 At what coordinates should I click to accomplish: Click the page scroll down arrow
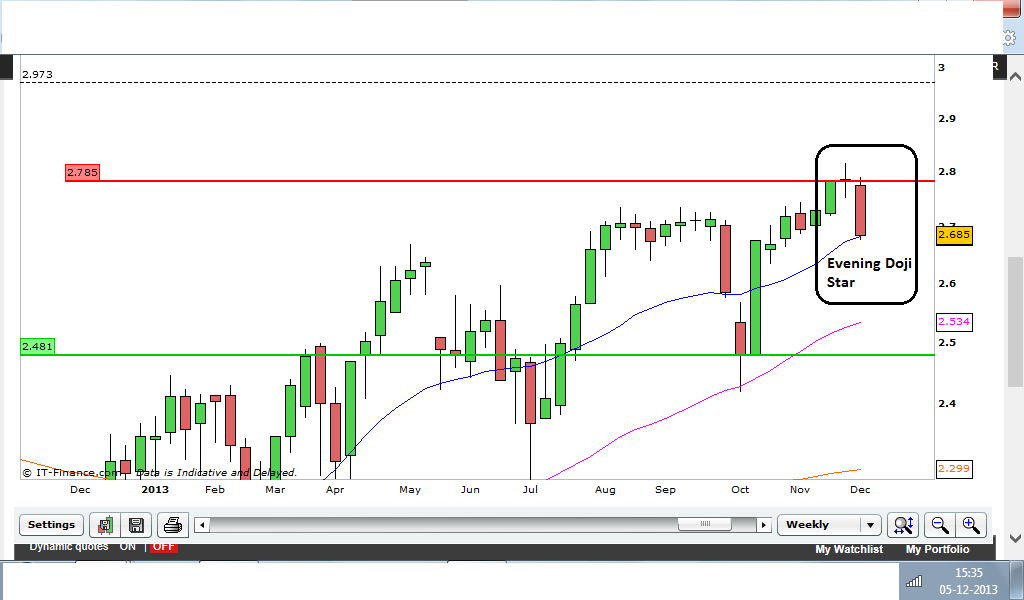[x=1016, y=539]
